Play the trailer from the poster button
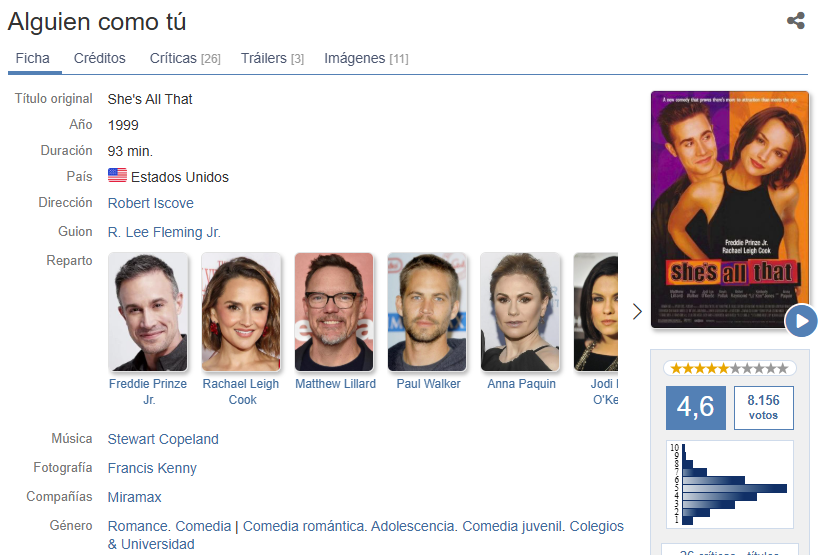Image resolution: width=822 pixels, height=555 pixels. click(x=801, y=321)
